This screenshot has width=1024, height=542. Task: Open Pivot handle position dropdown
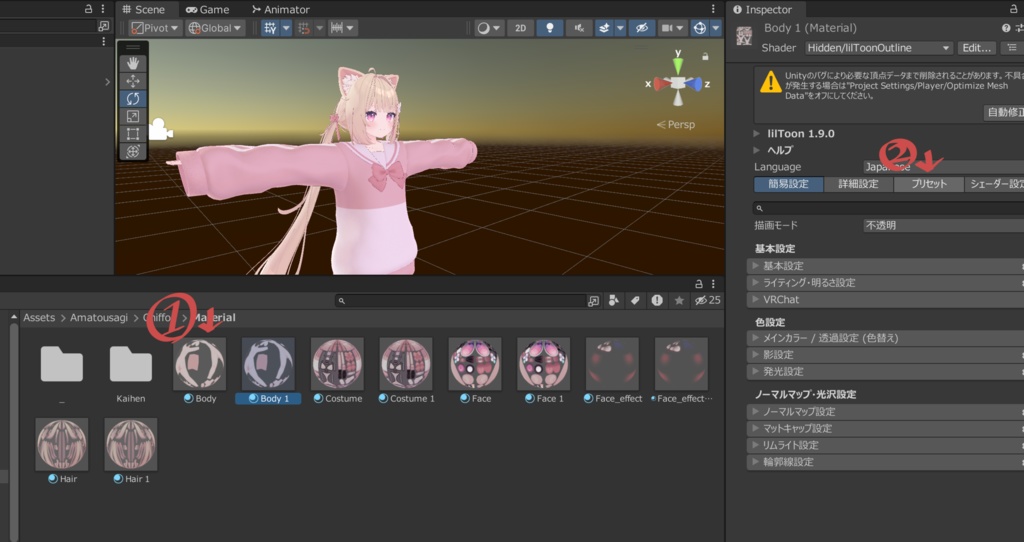point(155,28)
